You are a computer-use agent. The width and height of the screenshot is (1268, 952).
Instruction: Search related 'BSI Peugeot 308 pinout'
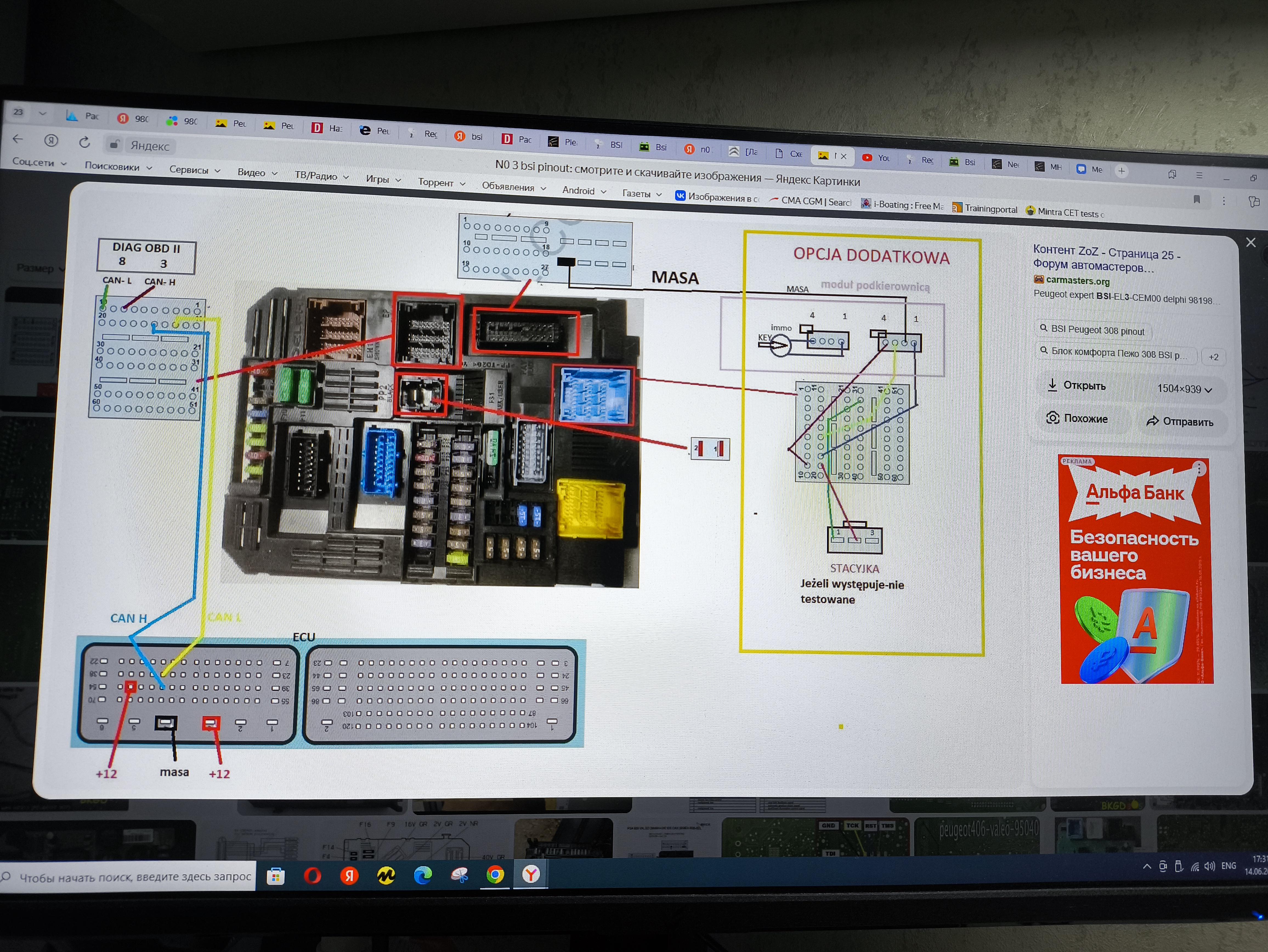1092,330
